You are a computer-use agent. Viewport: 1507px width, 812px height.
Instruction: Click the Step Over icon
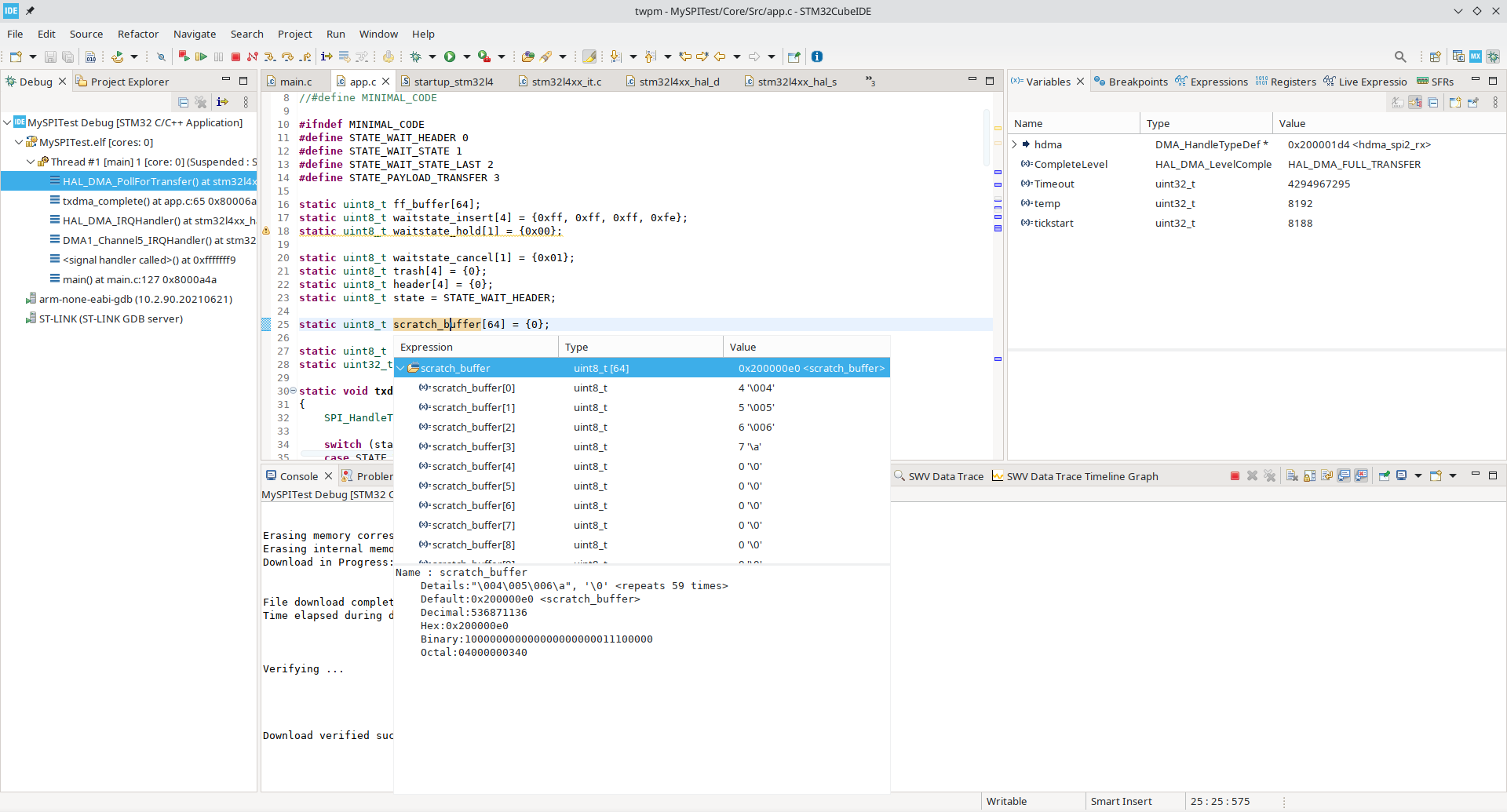(287, 56)
